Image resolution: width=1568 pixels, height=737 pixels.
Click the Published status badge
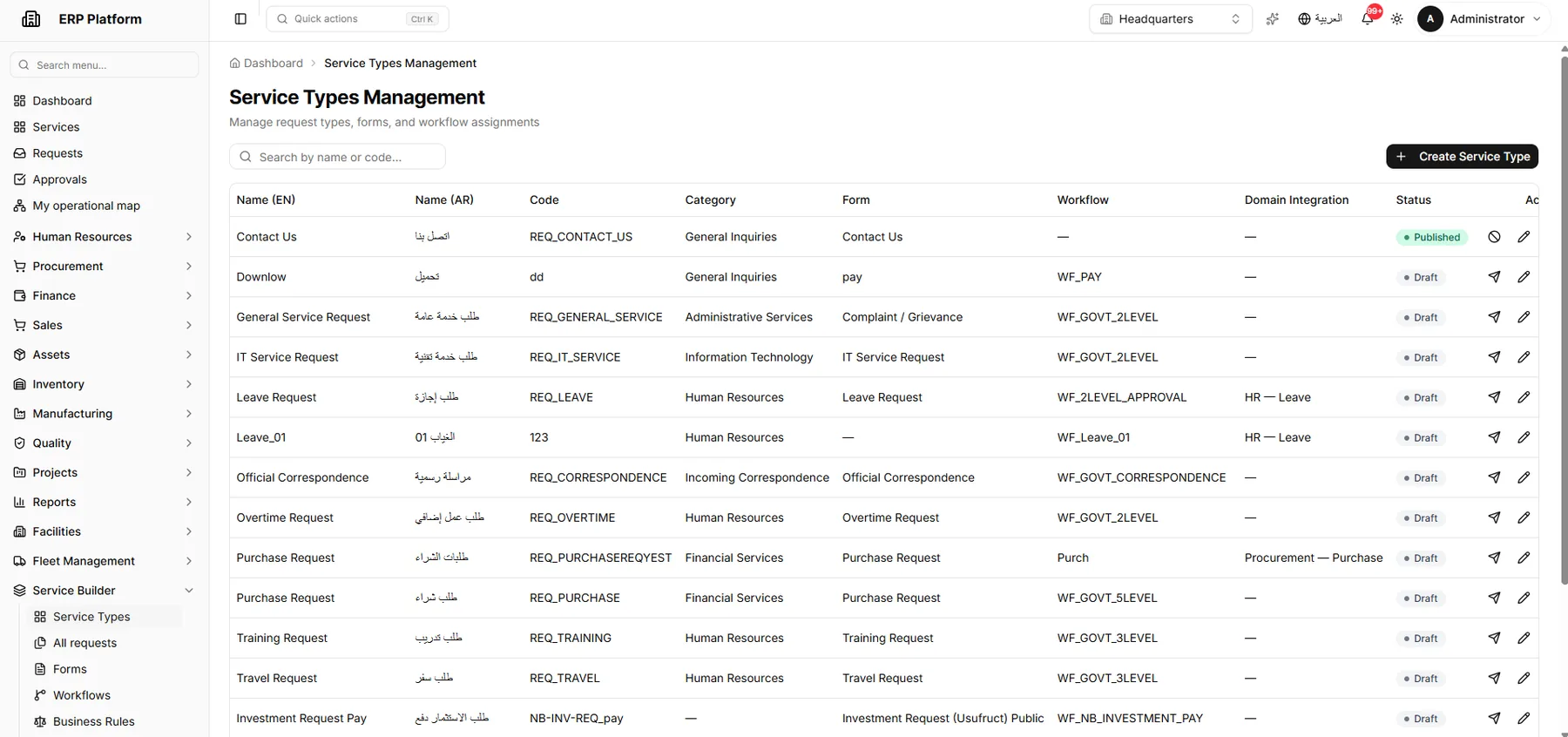pyautogui.click(x=1431, y=237)
